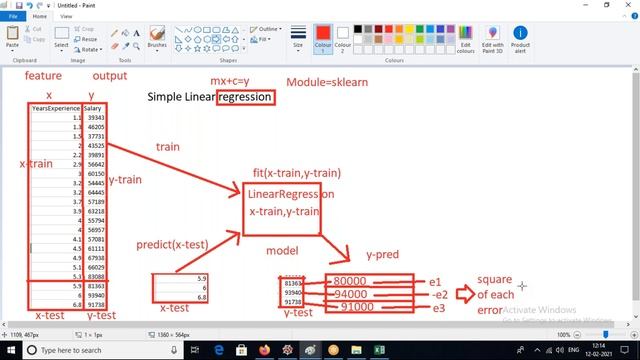Click the Windows Start button

tap(11, 350)
